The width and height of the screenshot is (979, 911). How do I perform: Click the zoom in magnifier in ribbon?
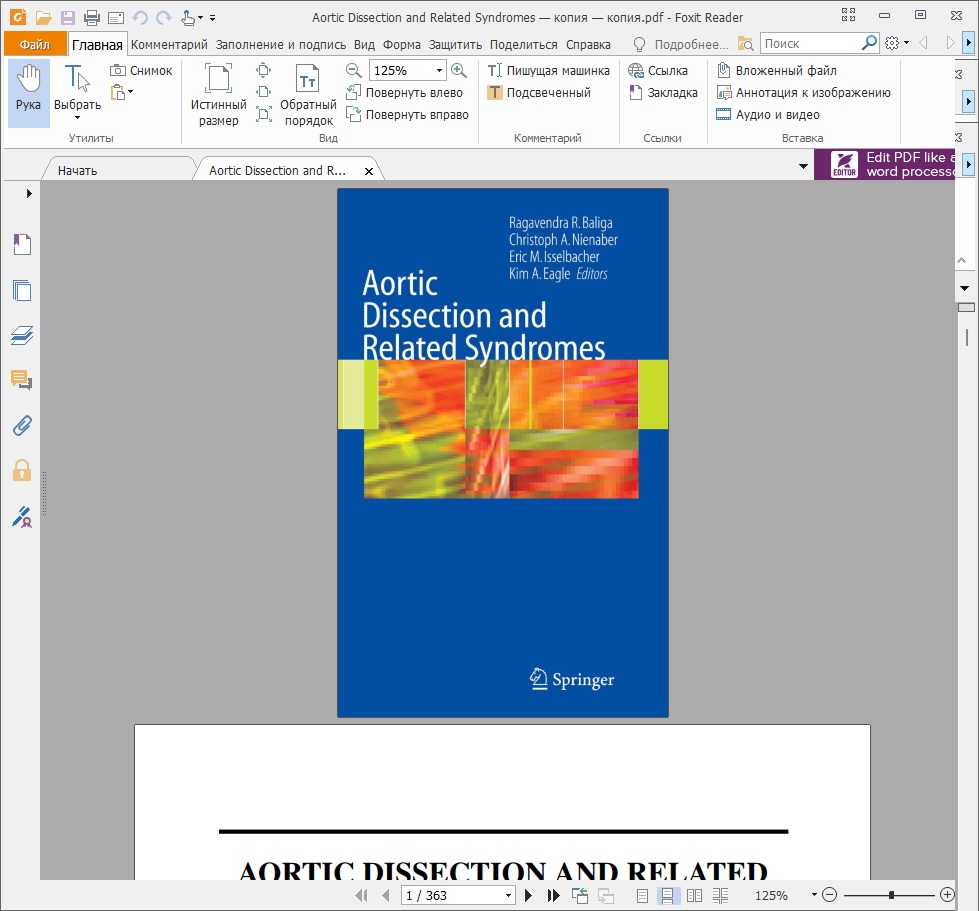(x=459, y=71)
